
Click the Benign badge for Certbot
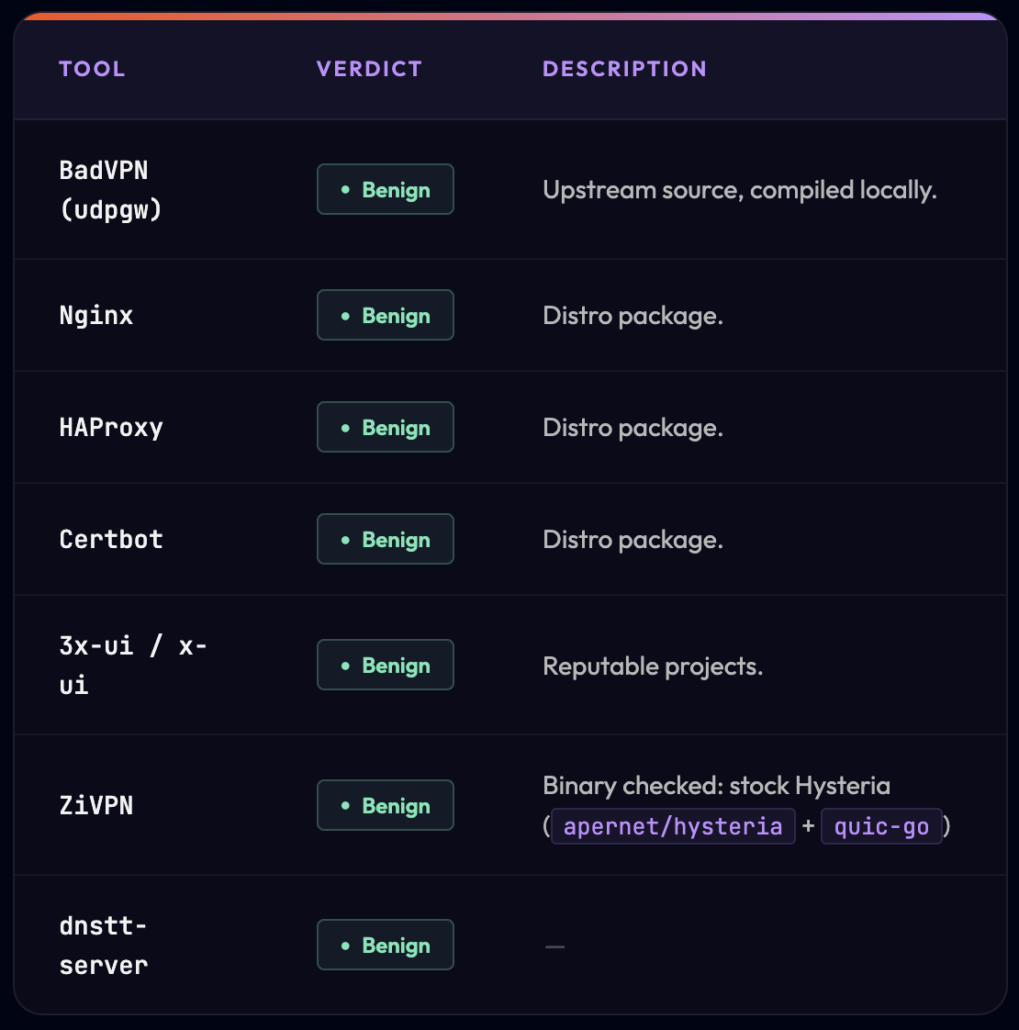385,539
